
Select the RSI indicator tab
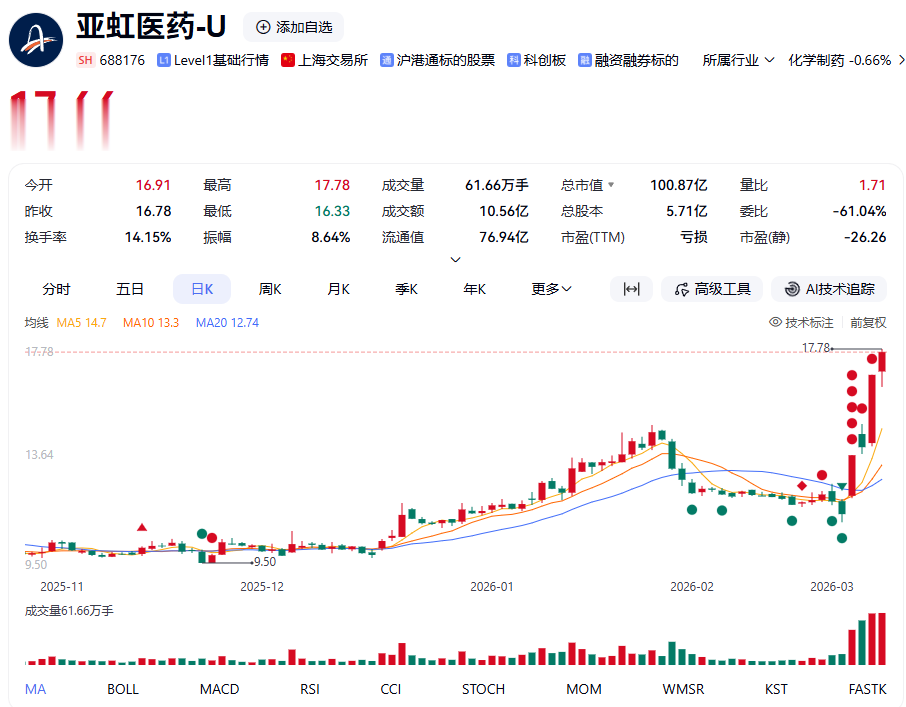(310, 689)
